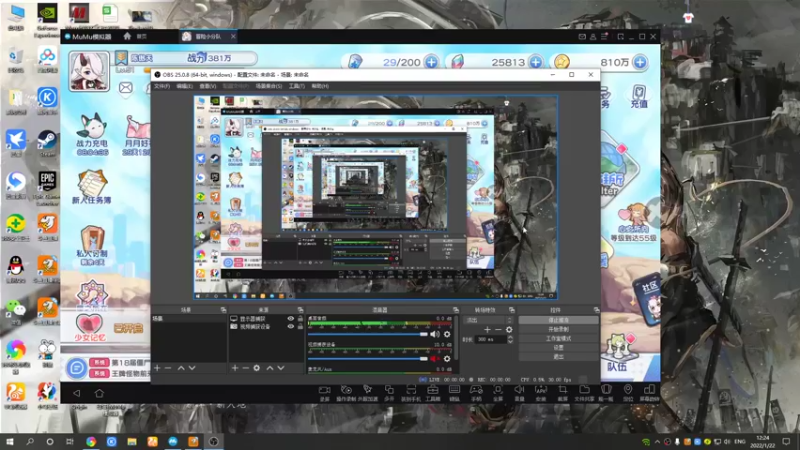Open OBS 查看(V) menu
This screenshot has width=800, height=450.
pyautogui.click(x=207, y=86)
